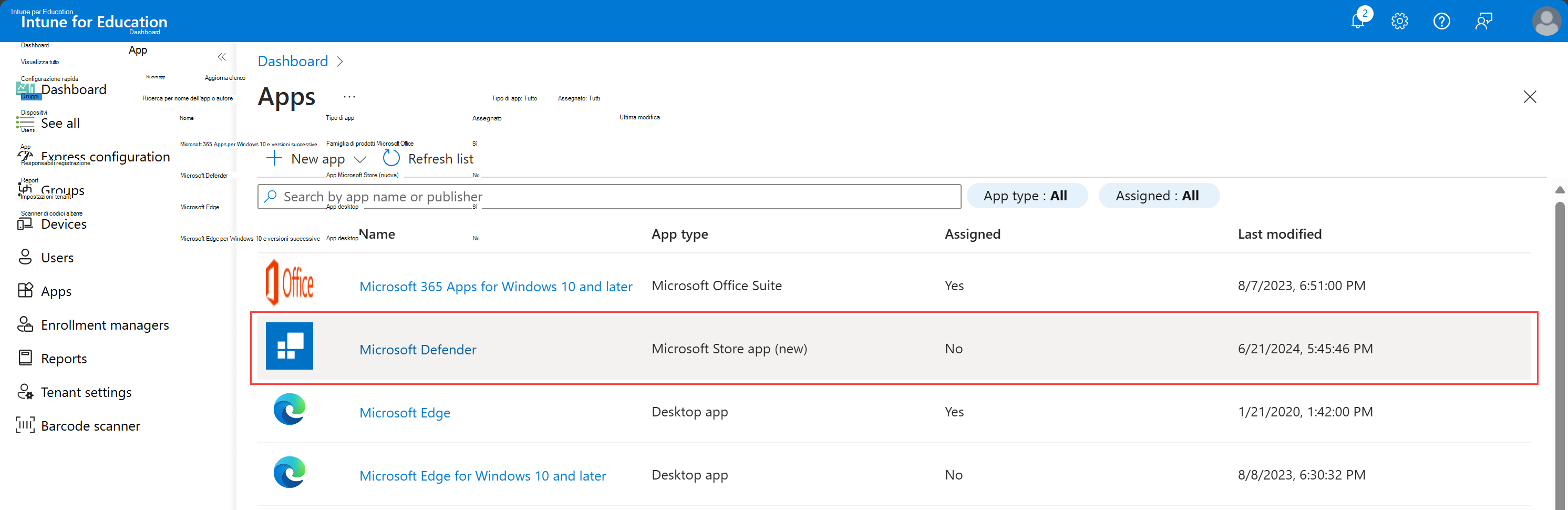Click the scrollbar up arrow
This screenshot has height=510, width=1568.
point(1560,190)
